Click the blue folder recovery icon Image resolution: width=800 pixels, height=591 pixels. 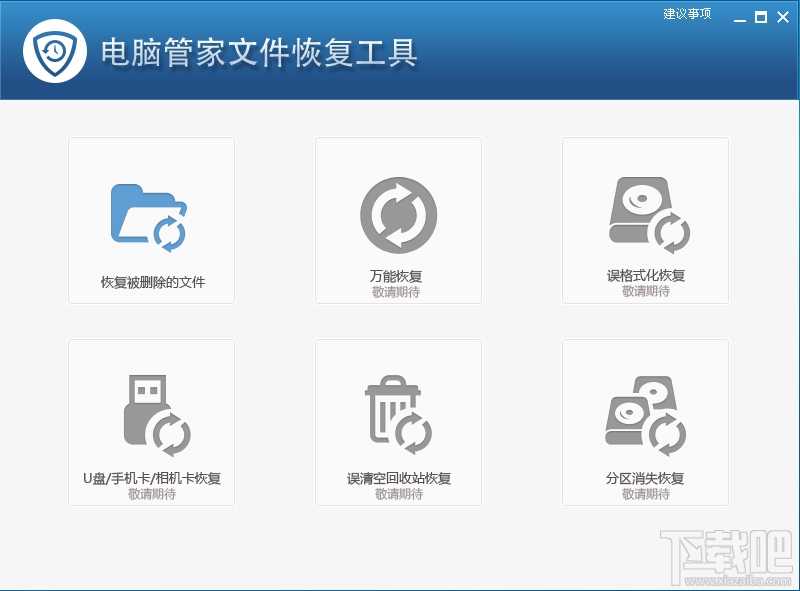pyautogui.click(x=149, y=218)
